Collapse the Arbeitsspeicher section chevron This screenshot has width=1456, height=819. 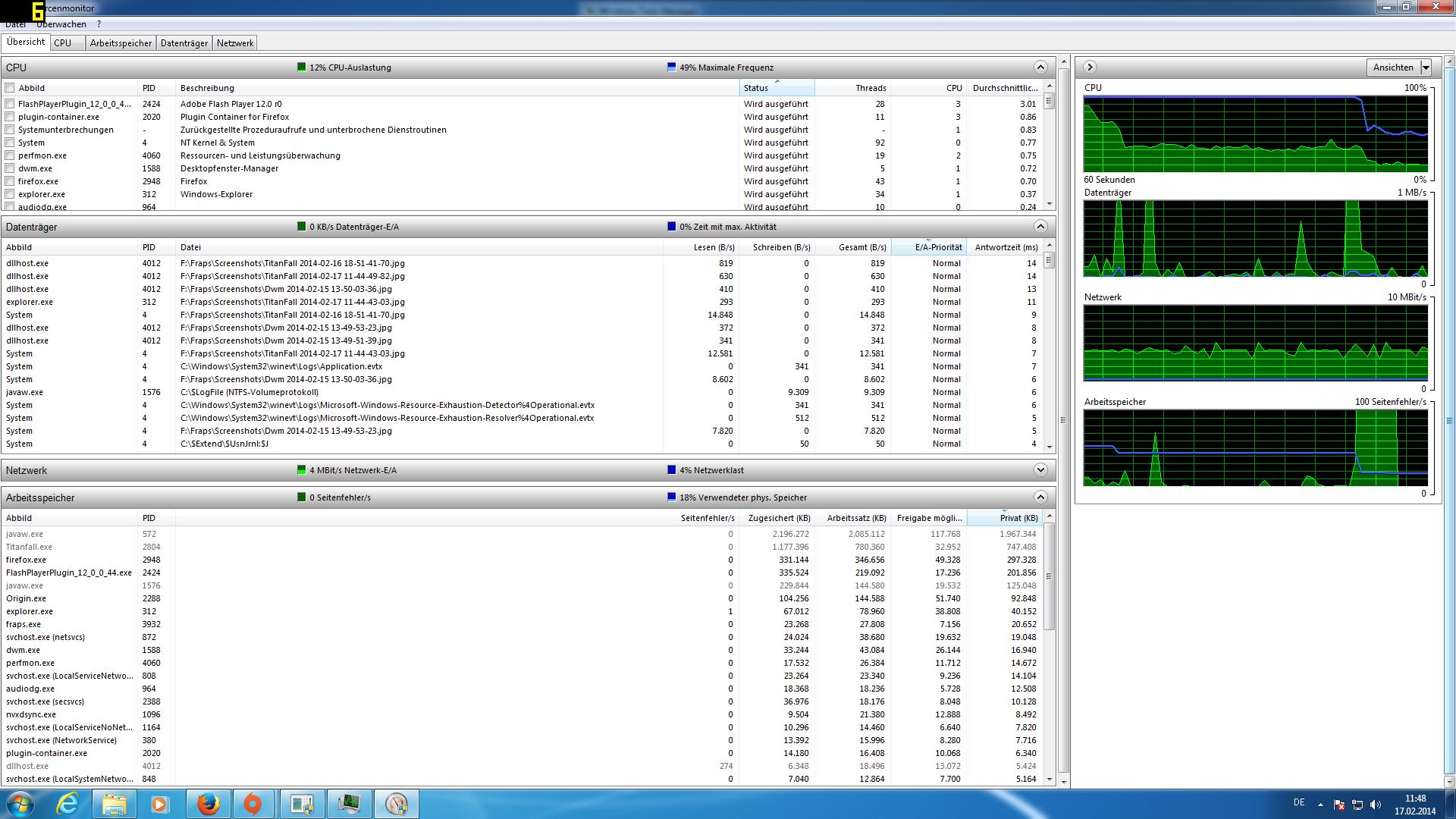(1040, 497)
